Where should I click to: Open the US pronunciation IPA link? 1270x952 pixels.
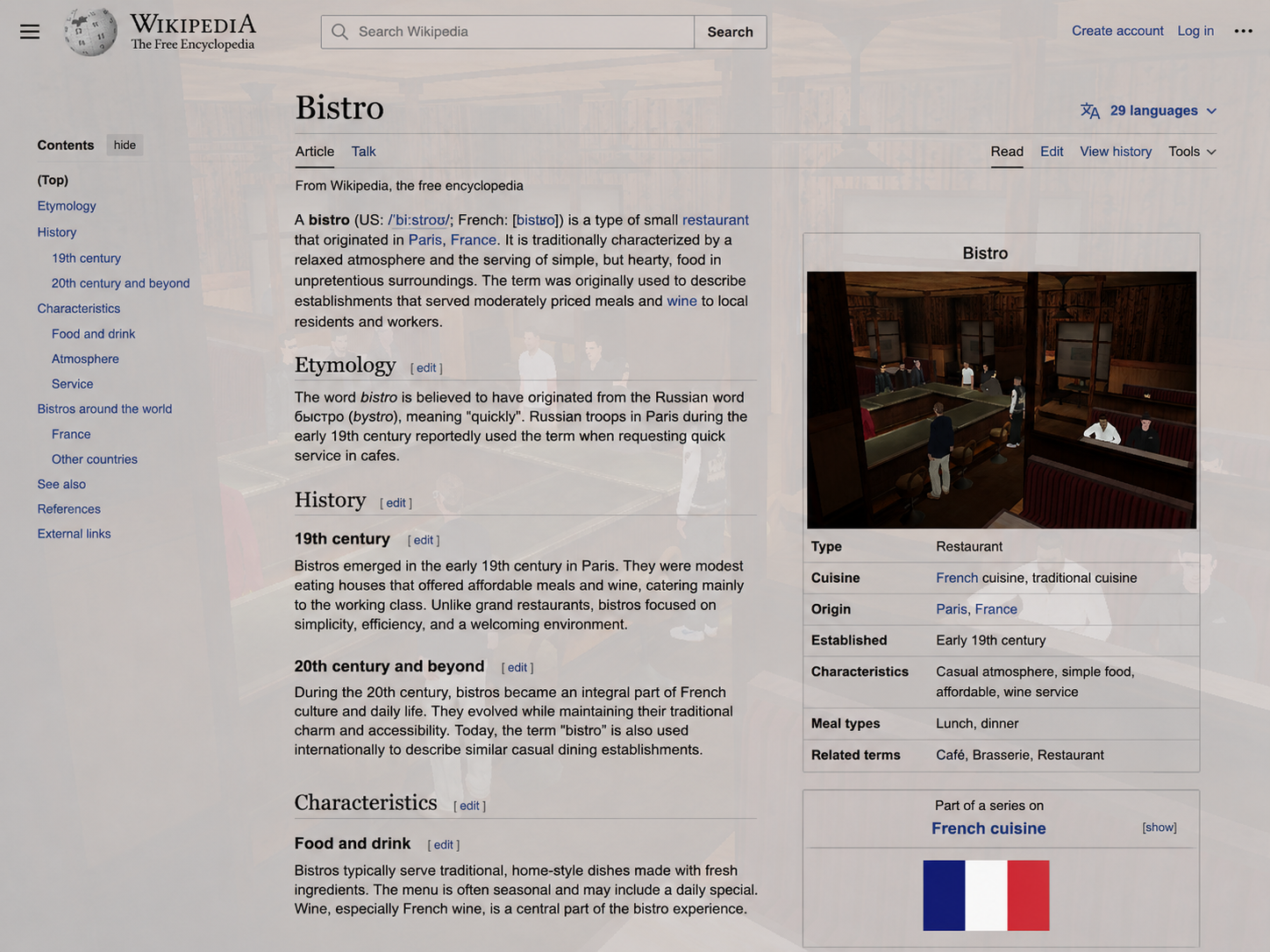pyautogui.click(x=418, y=220)
